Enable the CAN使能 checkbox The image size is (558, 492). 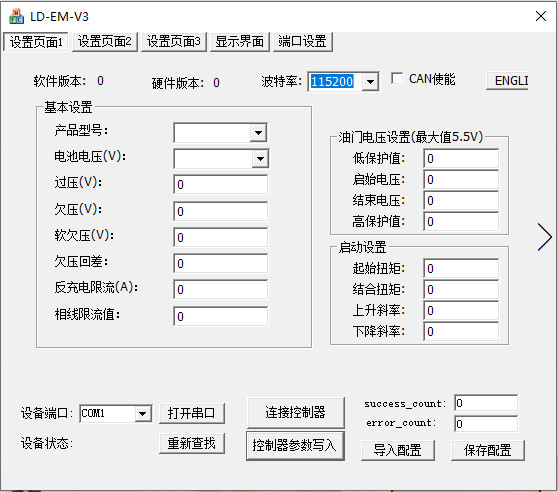397,79
